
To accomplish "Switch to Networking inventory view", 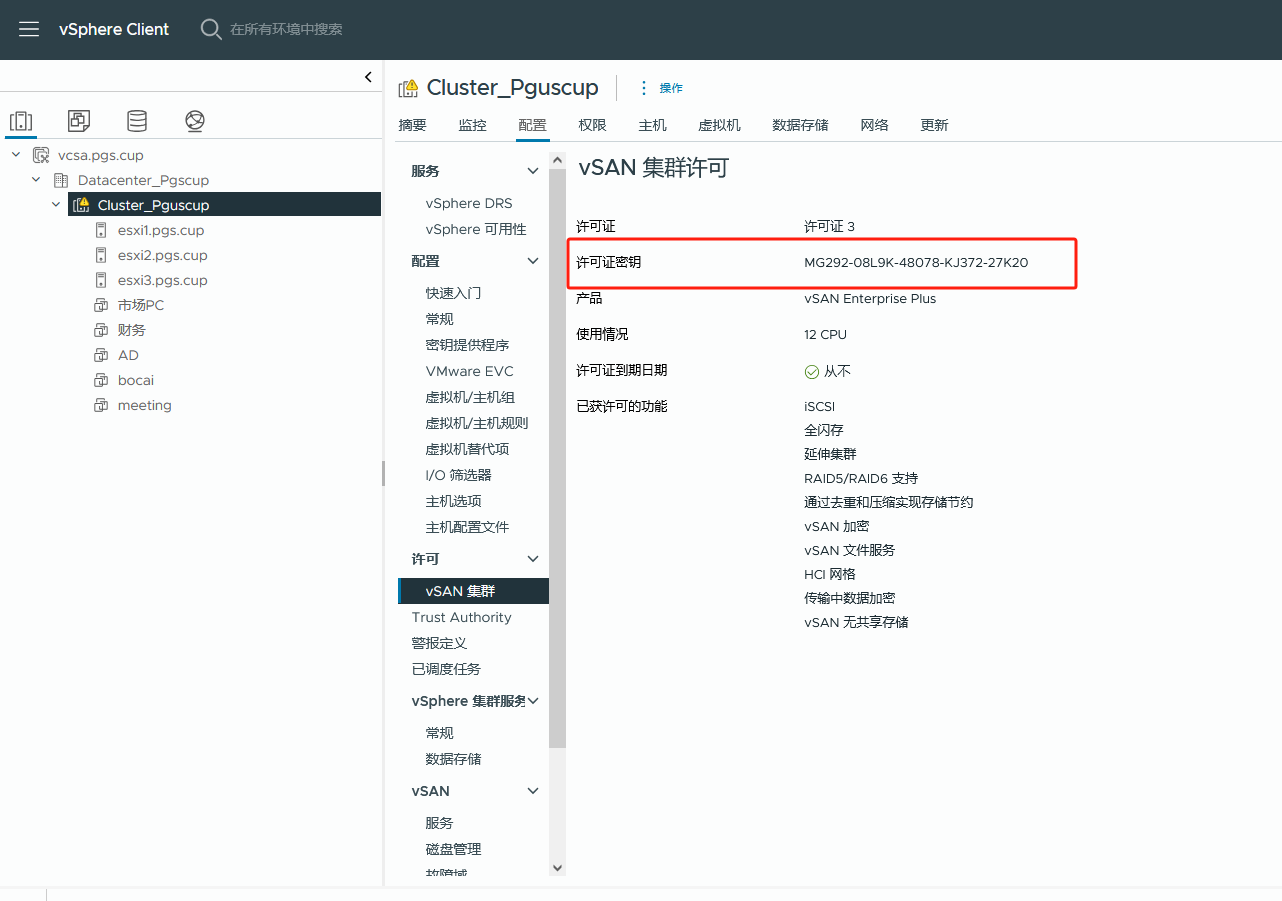I will pyautogui.click(x=195, y=121).
